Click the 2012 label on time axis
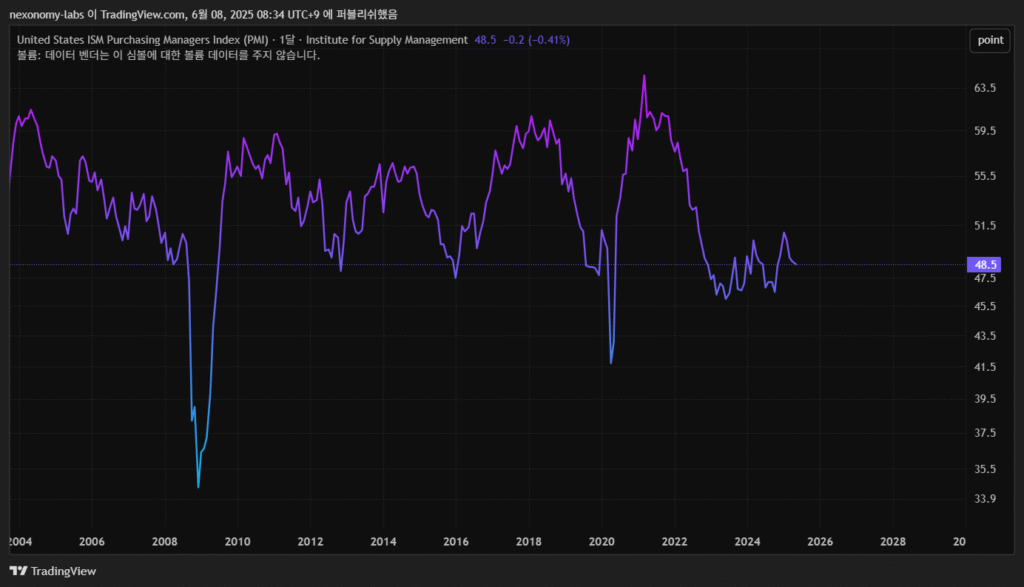 tap(310, 541)
